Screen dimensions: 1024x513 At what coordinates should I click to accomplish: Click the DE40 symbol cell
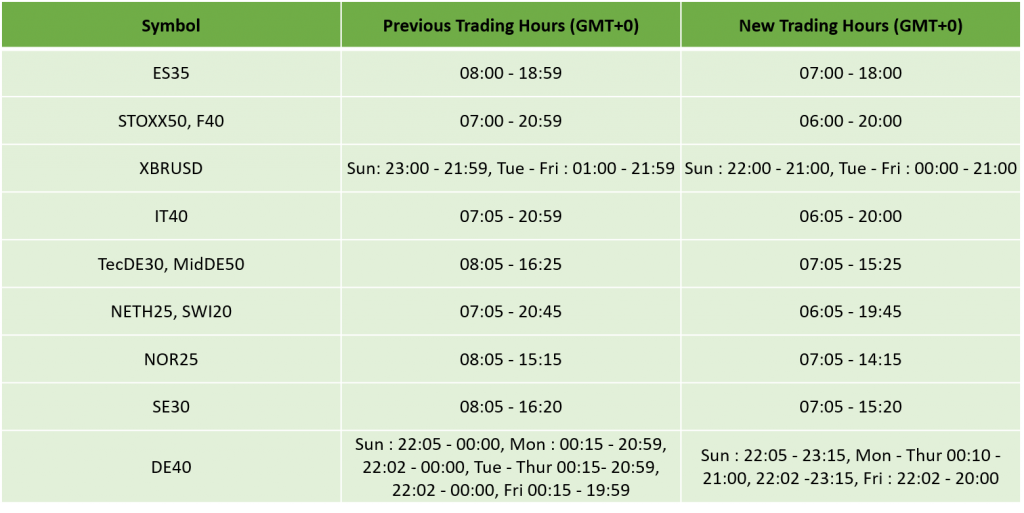pyautogui.click(x=171, y=467)
